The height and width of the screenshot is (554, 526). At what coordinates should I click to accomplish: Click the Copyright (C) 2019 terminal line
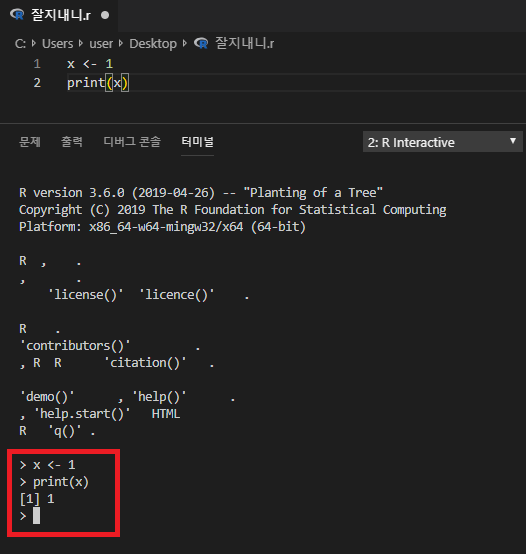(x=232, y=210)
